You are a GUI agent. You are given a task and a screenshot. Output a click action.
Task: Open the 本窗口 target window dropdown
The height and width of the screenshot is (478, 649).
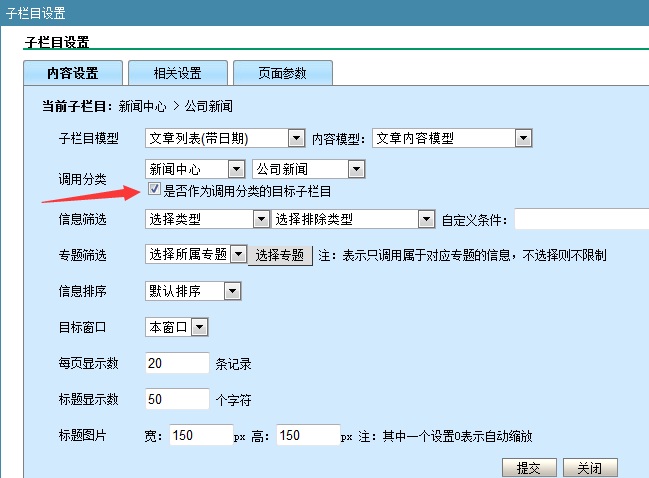click(176, 327)
